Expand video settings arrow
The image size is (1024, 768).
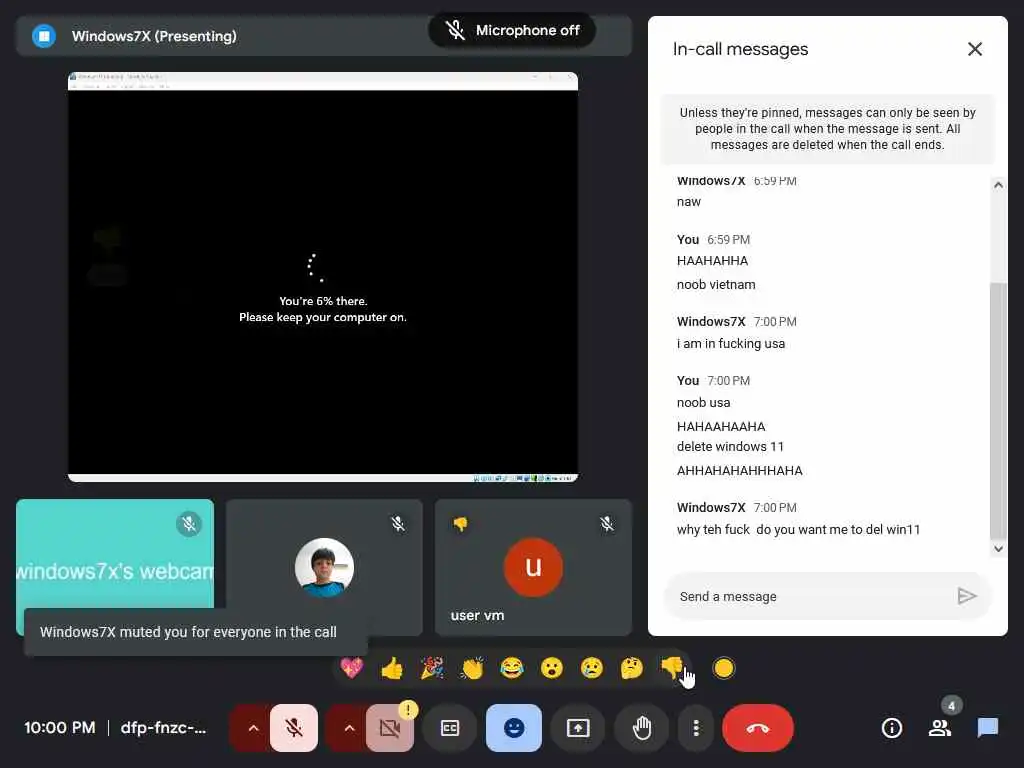349,728
